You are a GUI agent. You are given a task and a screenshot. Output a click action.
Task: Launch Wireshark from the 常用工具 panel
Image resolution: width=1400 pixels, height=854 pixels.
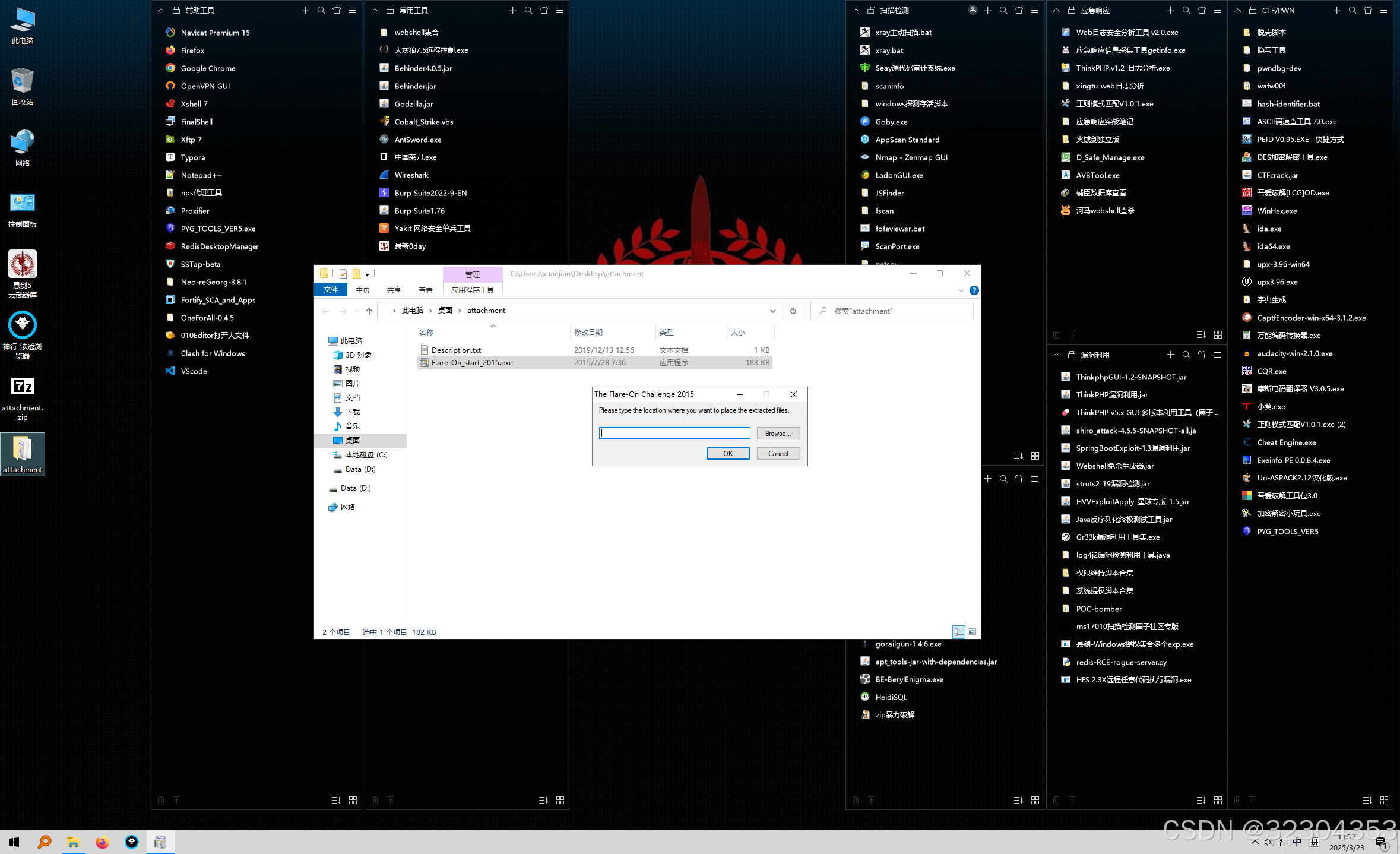pyautogui.click(x=412, y=175)
